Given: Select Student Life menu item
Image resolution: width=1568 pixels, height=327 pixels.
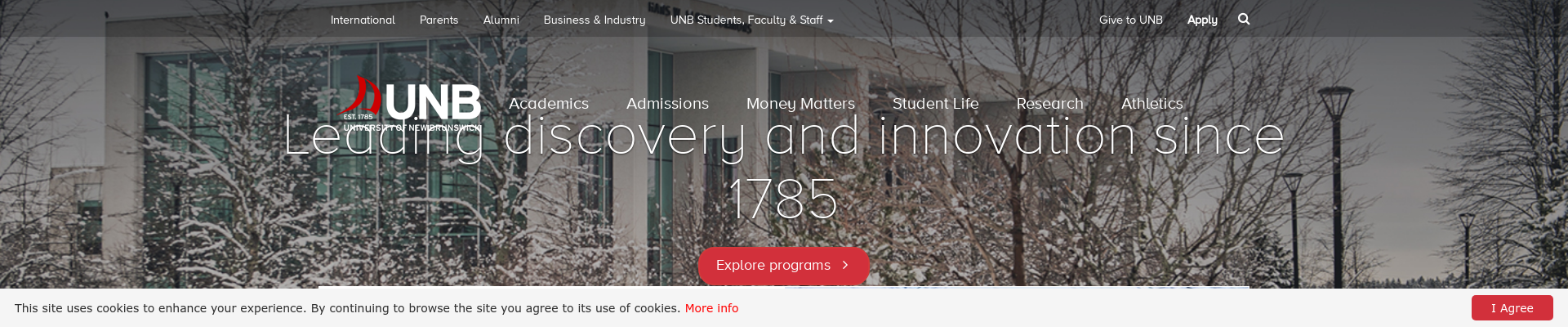Looking at the screenshot, I should pyautogui.click(x=935, y=104).
